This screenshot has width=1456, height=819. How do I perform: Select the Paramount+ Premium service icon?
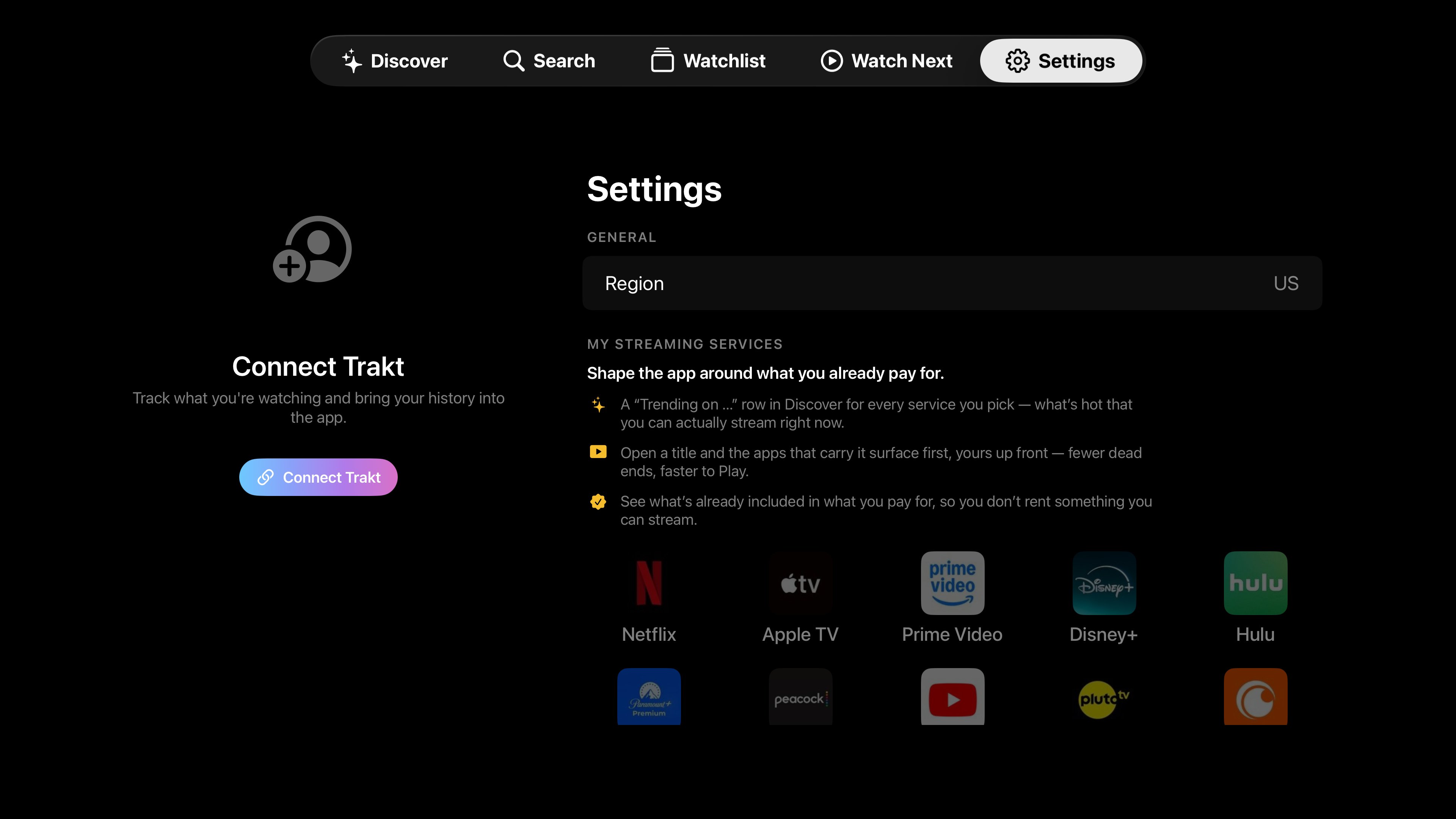click(649, 697)
